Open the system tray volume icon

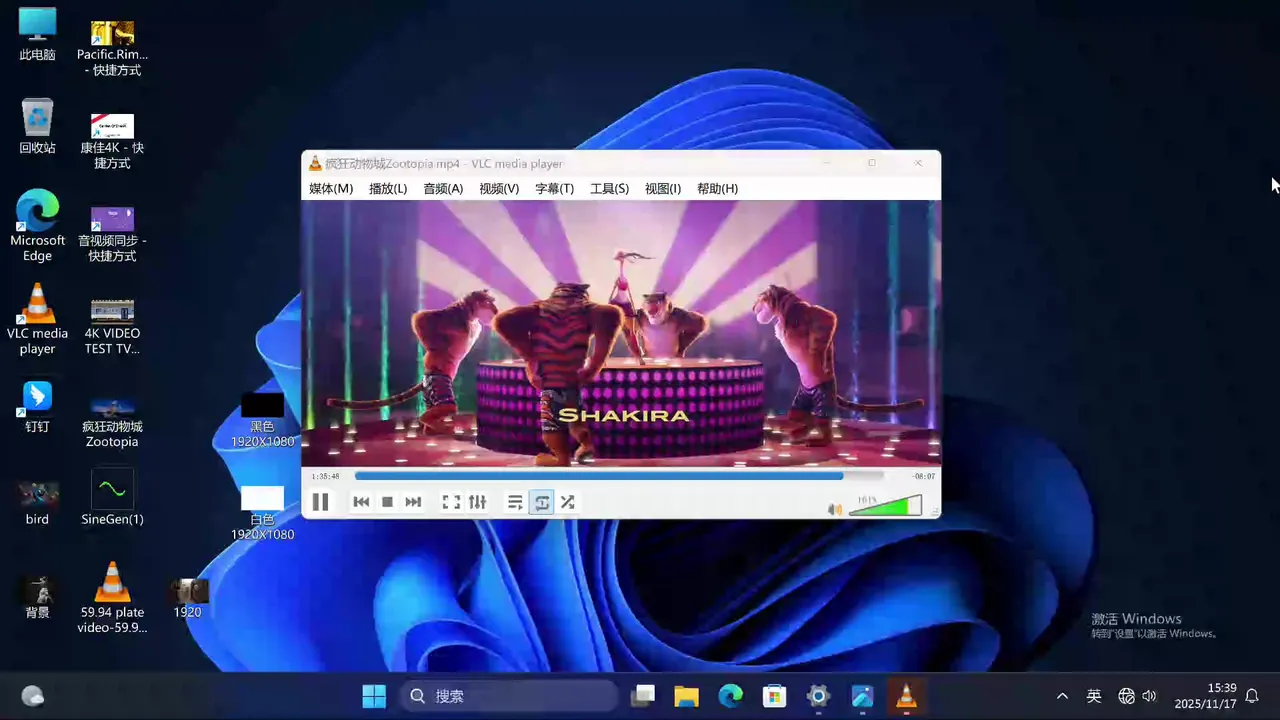(x=1149, y=696)
